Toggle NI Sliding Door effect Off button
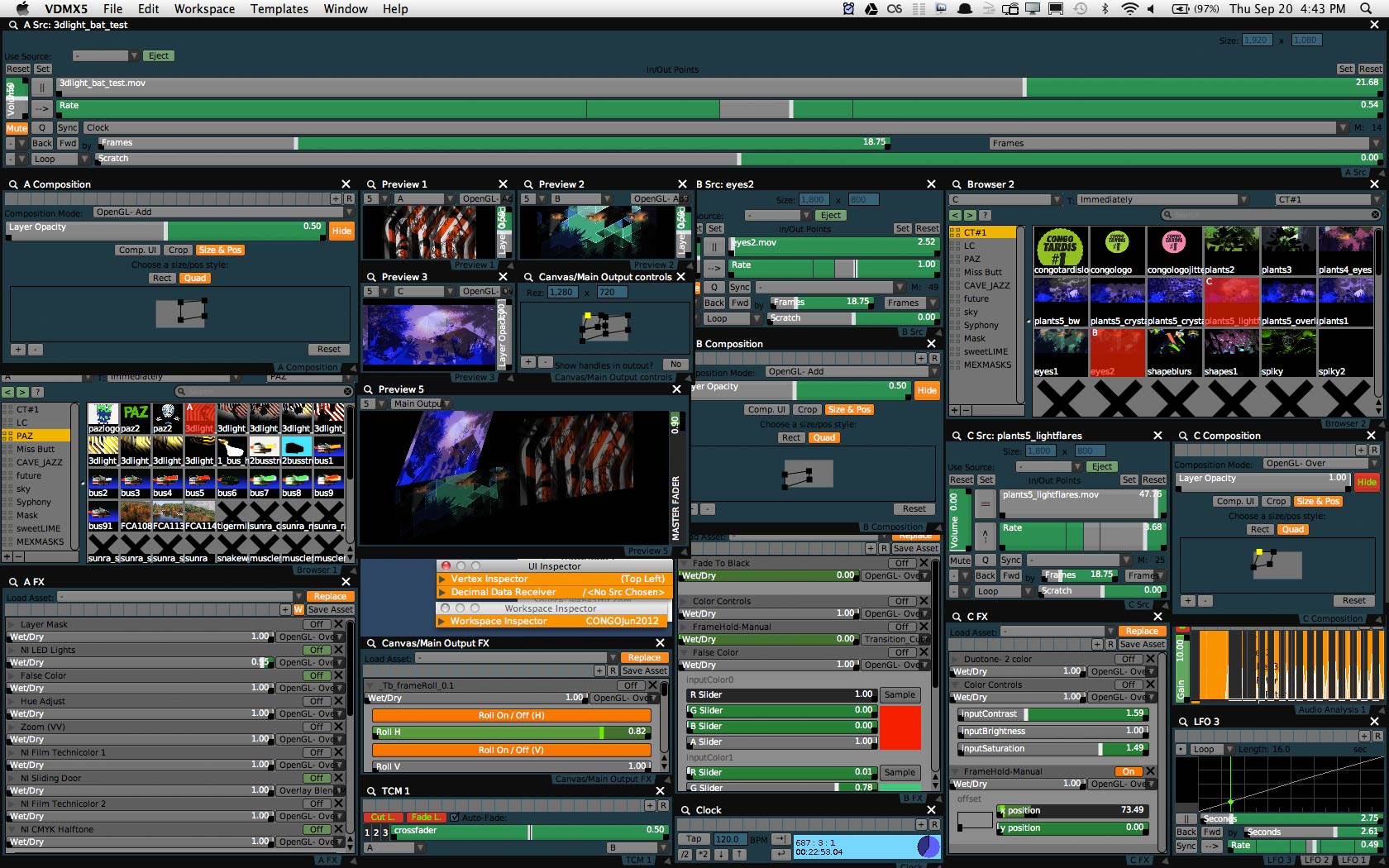Image resolution: width=1389 pixels, height=868 pixels. (x=317, y=778)
